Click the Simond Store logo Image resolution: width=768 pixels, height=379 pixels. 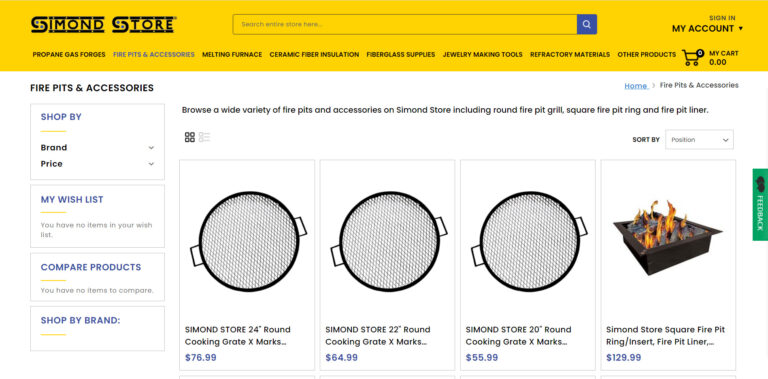[x=104, y=24]
